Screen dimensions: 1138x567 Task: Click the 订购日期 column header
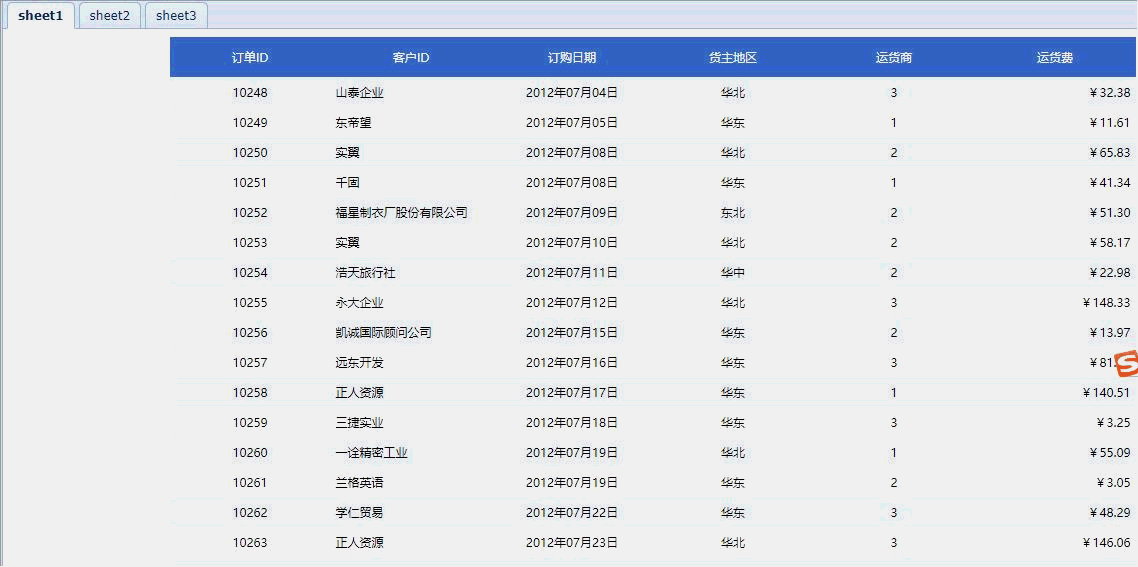click(572, 58)
